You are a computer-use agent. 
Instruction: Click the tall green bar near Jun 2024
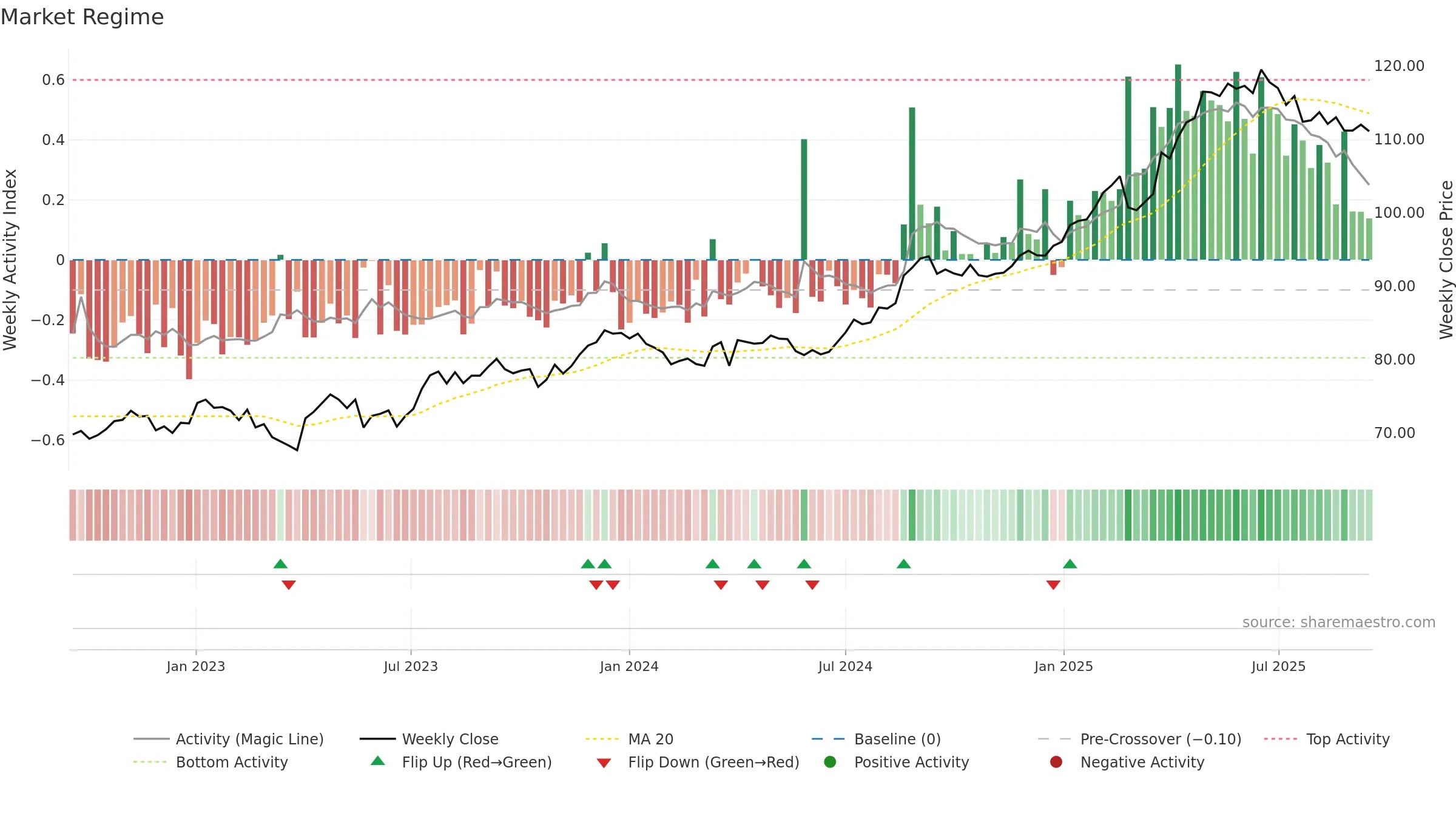pyautogui.click(x=804, y=200)
